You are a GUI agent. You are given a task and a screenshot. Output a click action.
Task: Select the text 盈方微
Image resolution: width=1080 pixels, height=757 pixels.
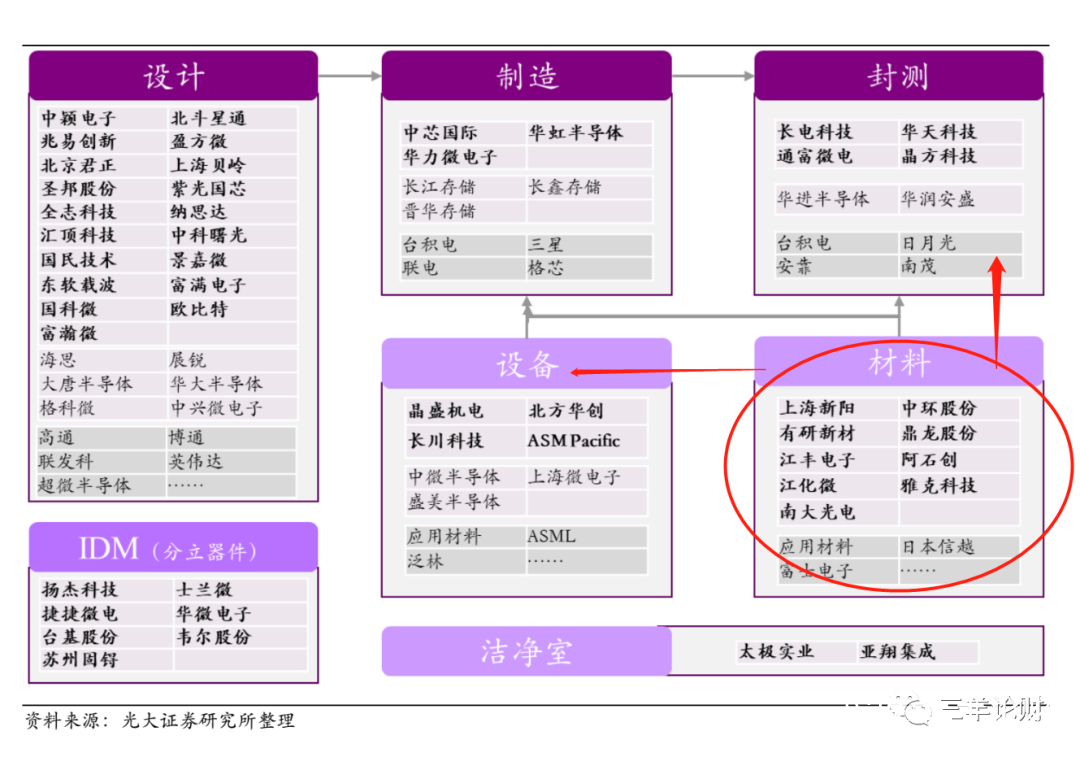(x=198, y=141)
